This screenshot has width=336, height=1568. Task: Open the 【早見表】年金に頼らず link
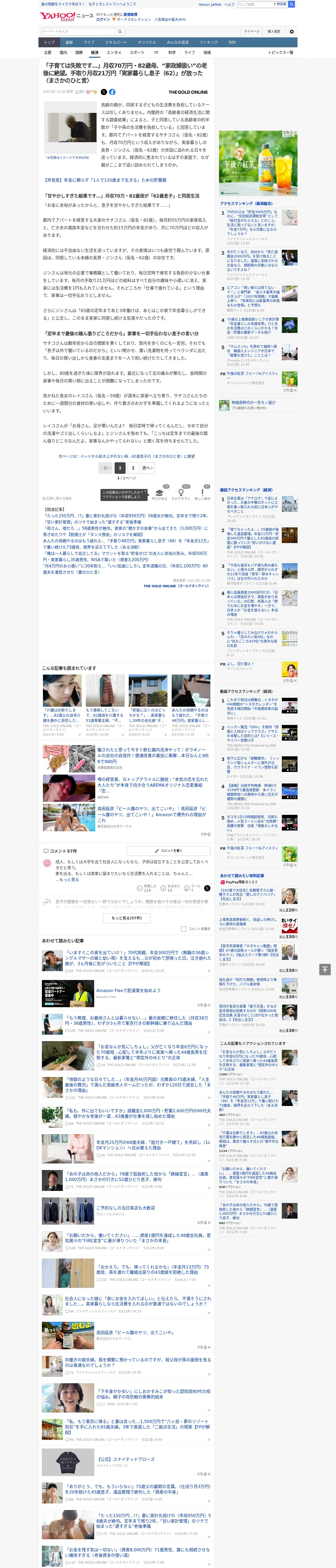pyautogui.click(x=105, y=180)
